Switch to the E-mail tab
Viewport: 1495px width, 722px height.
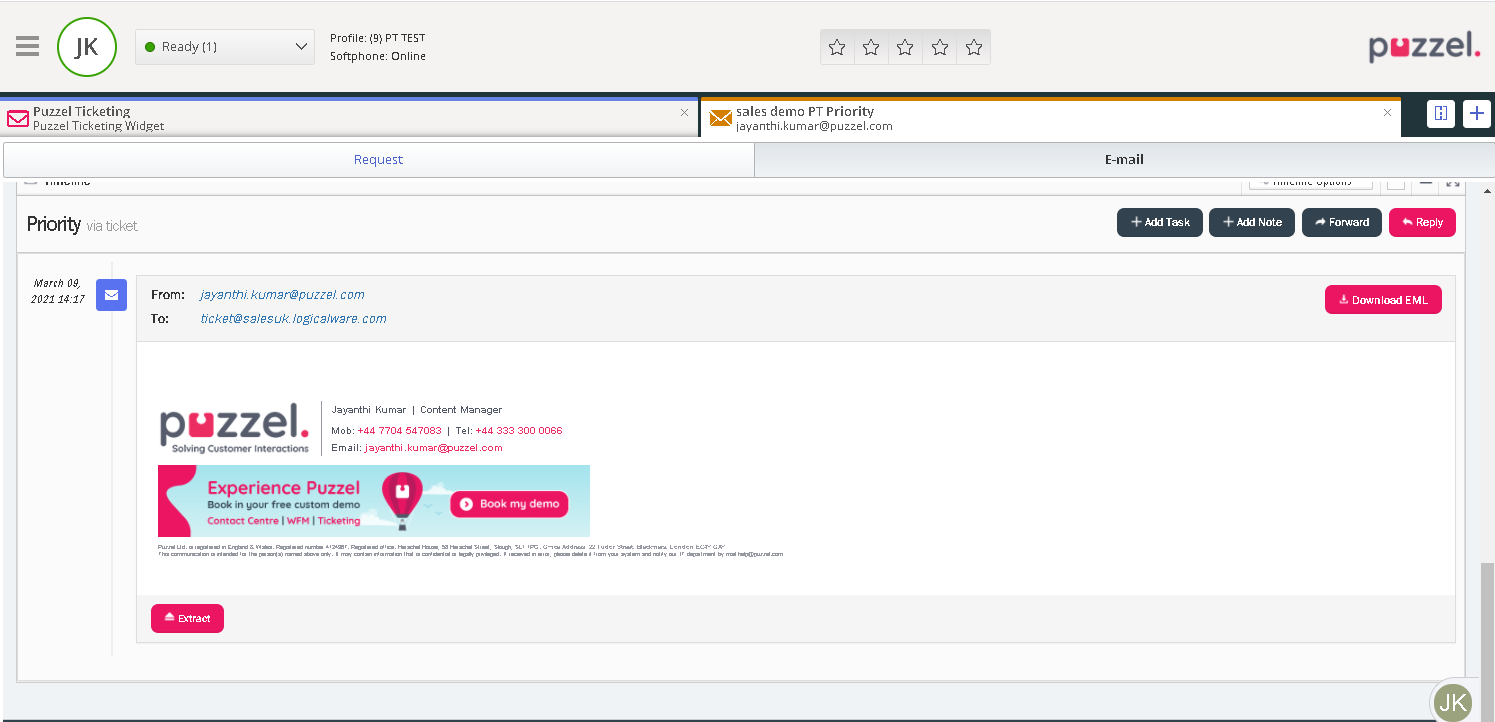[x=1124, y=160]
